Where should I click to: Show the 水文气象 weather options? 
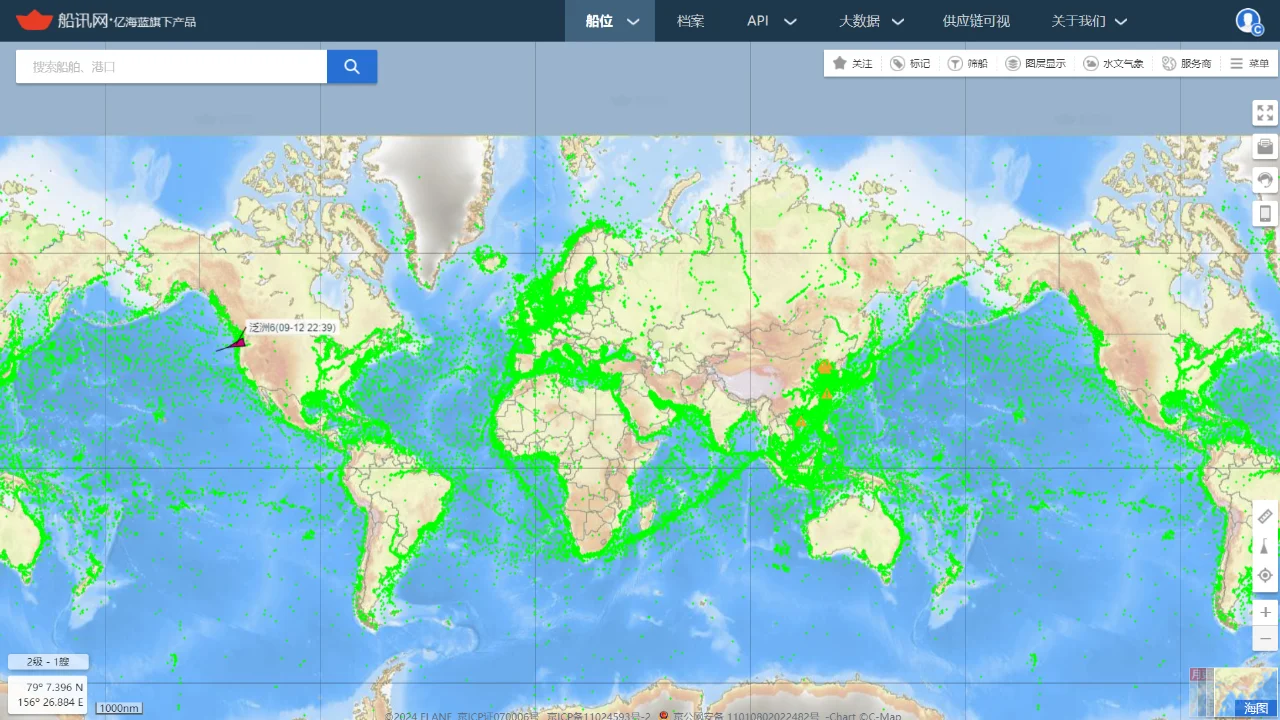[1113, 63]
